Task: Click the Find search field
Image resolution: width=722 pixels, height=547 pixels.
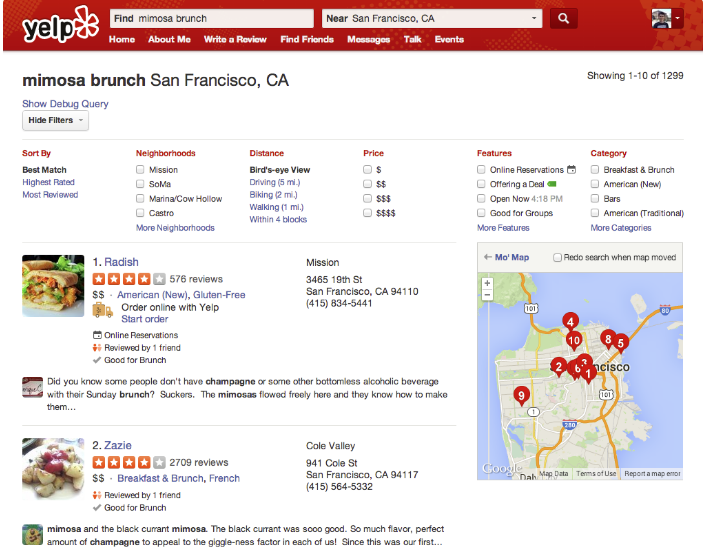Action: point(212,18)
